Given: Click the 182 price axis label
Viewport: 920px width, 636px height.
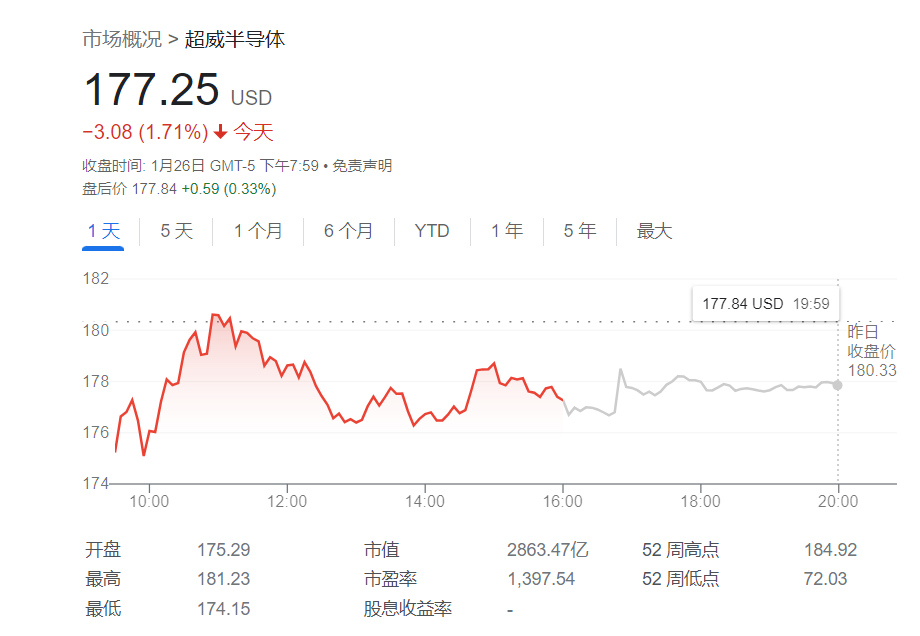Looking at the screenshot, I should (96, 278).
